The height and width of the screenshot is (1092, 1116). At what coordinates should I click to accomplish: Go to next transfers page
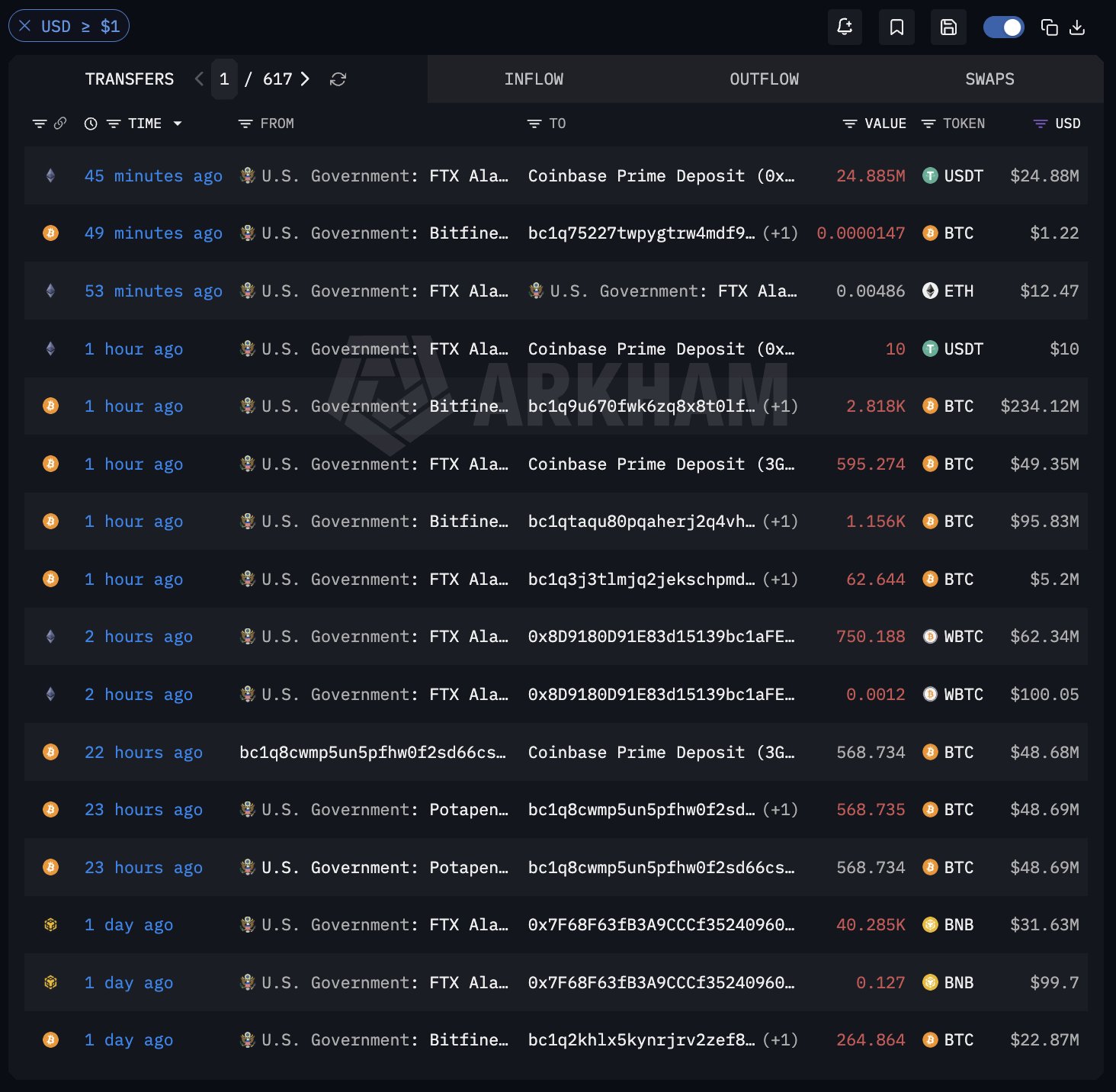tap(305, 79)
